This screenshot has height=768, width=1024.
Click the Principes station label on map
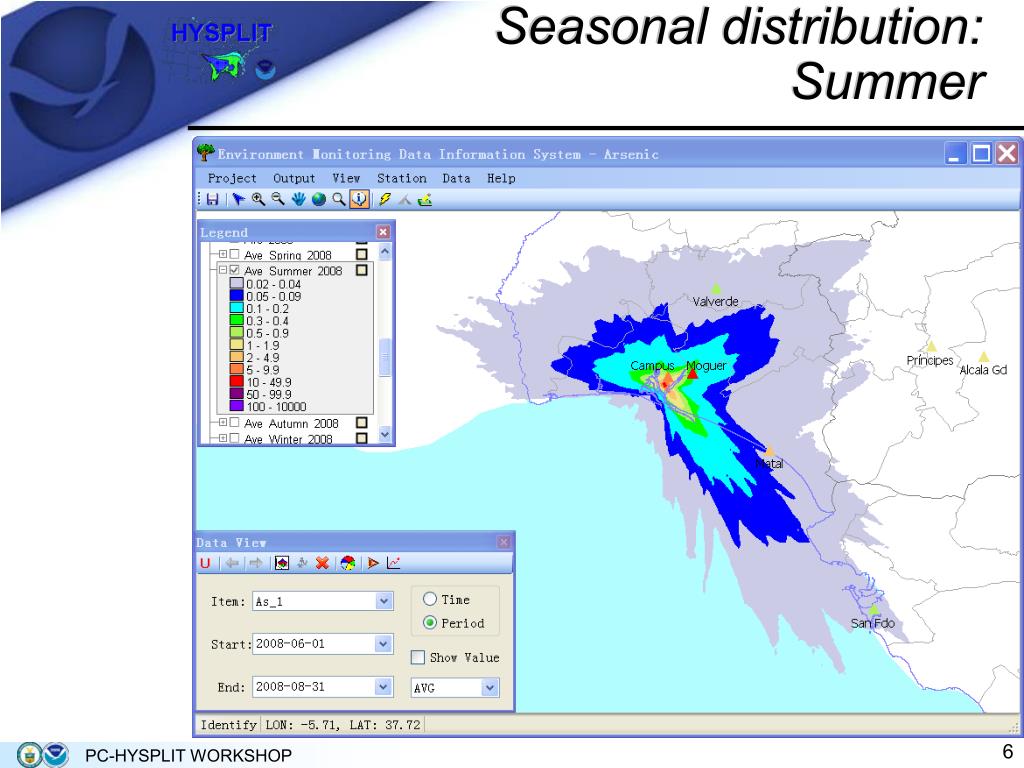(x=930, y=360)
